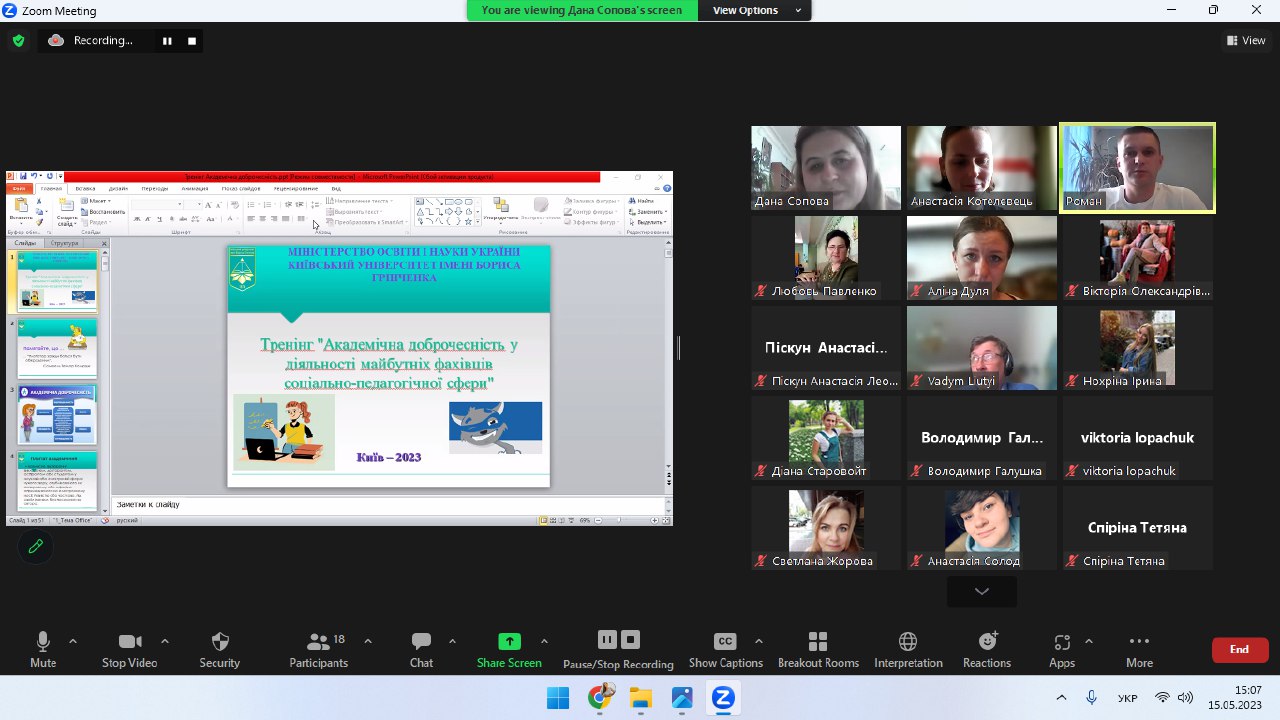The width and height of the screenshot is (1280, 720).
Task: Open the Interpretation globe icon
Action: click(x=908, y=649)
